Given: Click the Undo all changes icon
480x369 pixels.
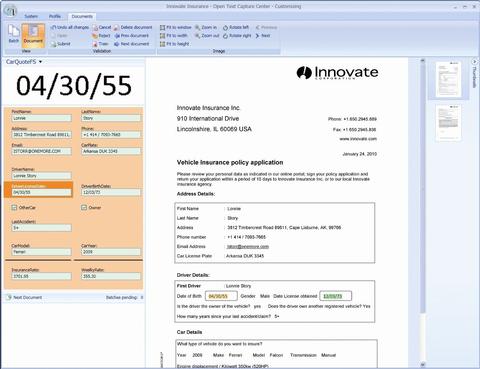Looking at the screenshot, I should pyautogui.click(x=53, y=27).
